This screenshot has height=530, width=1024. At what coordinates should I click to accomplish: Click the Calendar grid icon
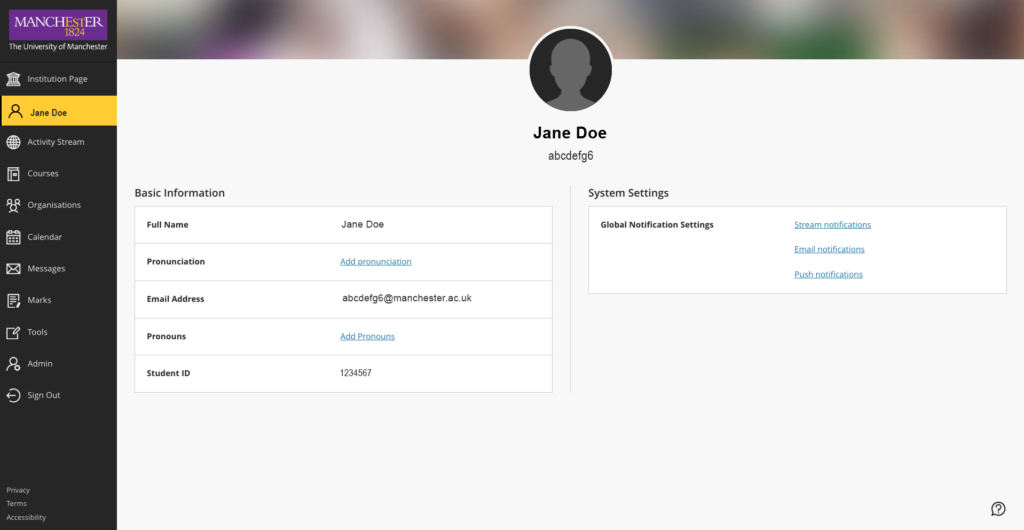[x=13, y=237]
